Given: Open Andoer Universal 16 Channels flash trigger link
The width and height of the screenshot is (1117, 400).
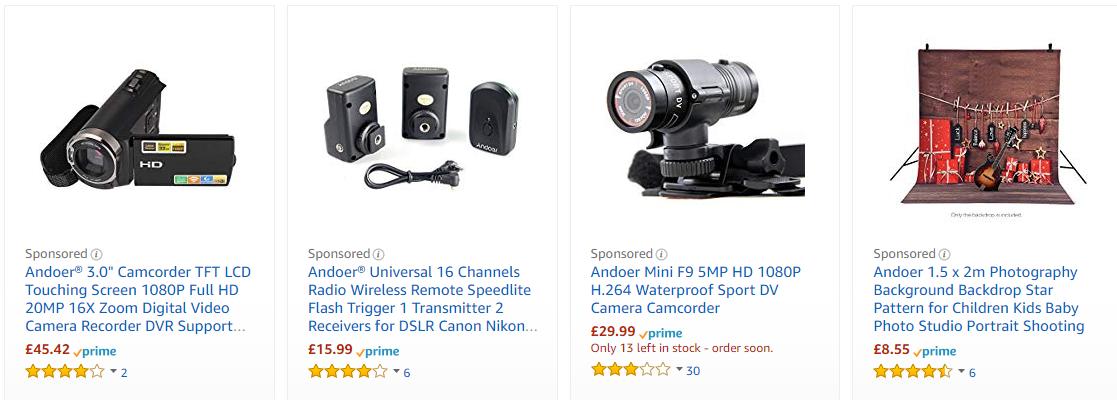Looking at the screenshot, I should (x=422, y=299).
